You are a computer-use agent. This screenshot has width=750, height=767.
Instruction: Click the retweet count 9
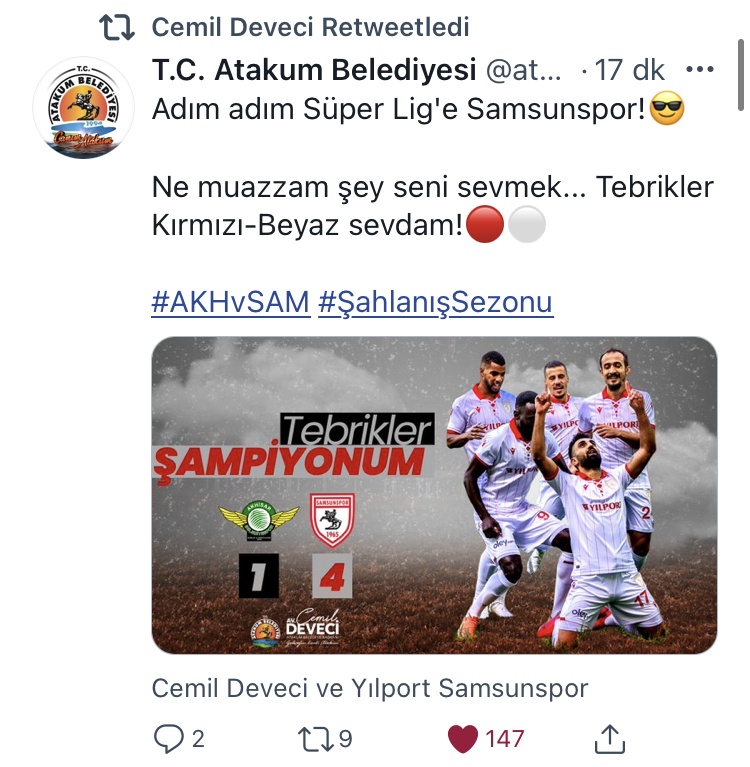345,739
